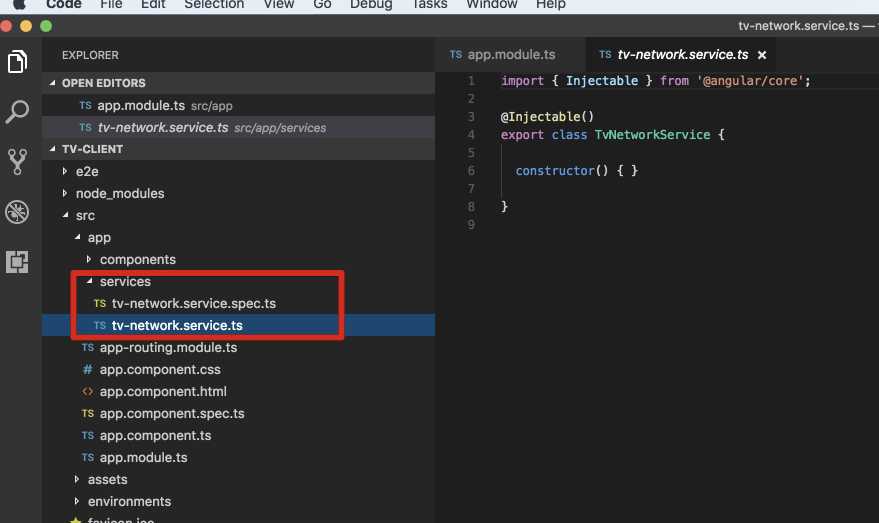The width and height of the screenshot is (879, 523).
Task: Expand the components folder
Action: coord(89,259)
